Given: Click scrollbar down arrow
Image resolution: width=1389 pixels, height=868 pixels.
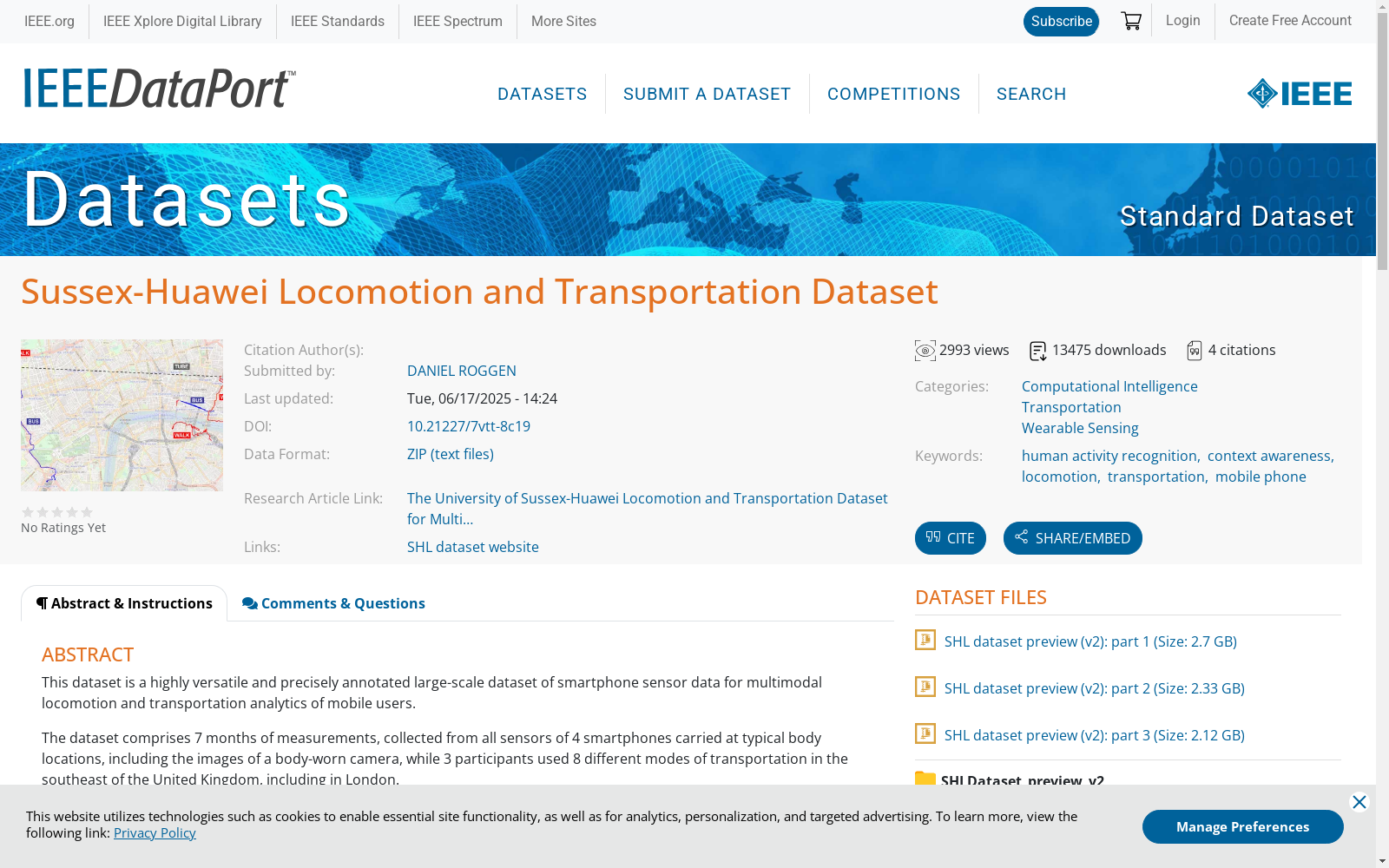Looking at the screenshot, I should pos(1382,861).
